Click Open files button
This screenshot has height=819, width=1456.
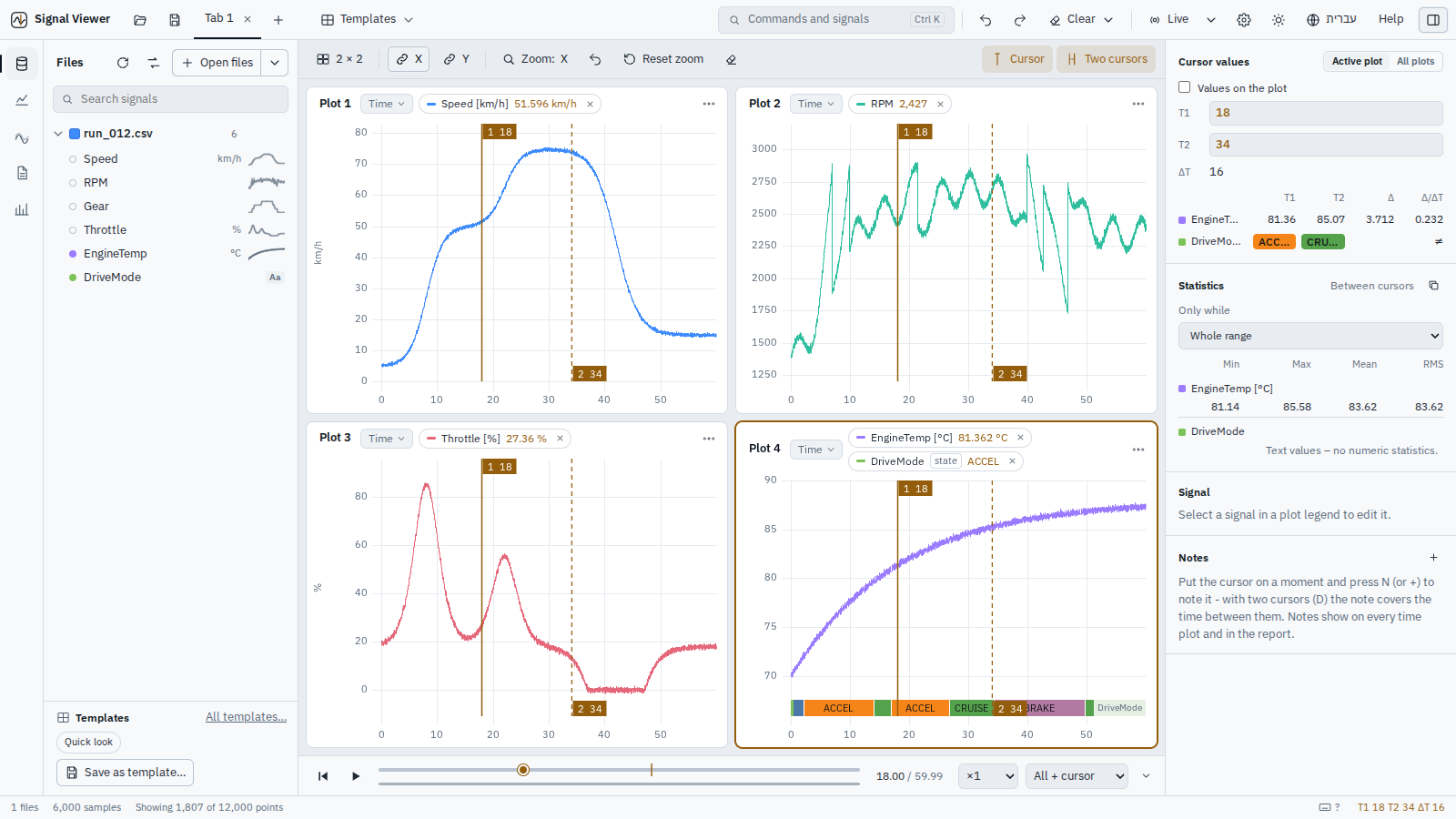pos(217,63)
